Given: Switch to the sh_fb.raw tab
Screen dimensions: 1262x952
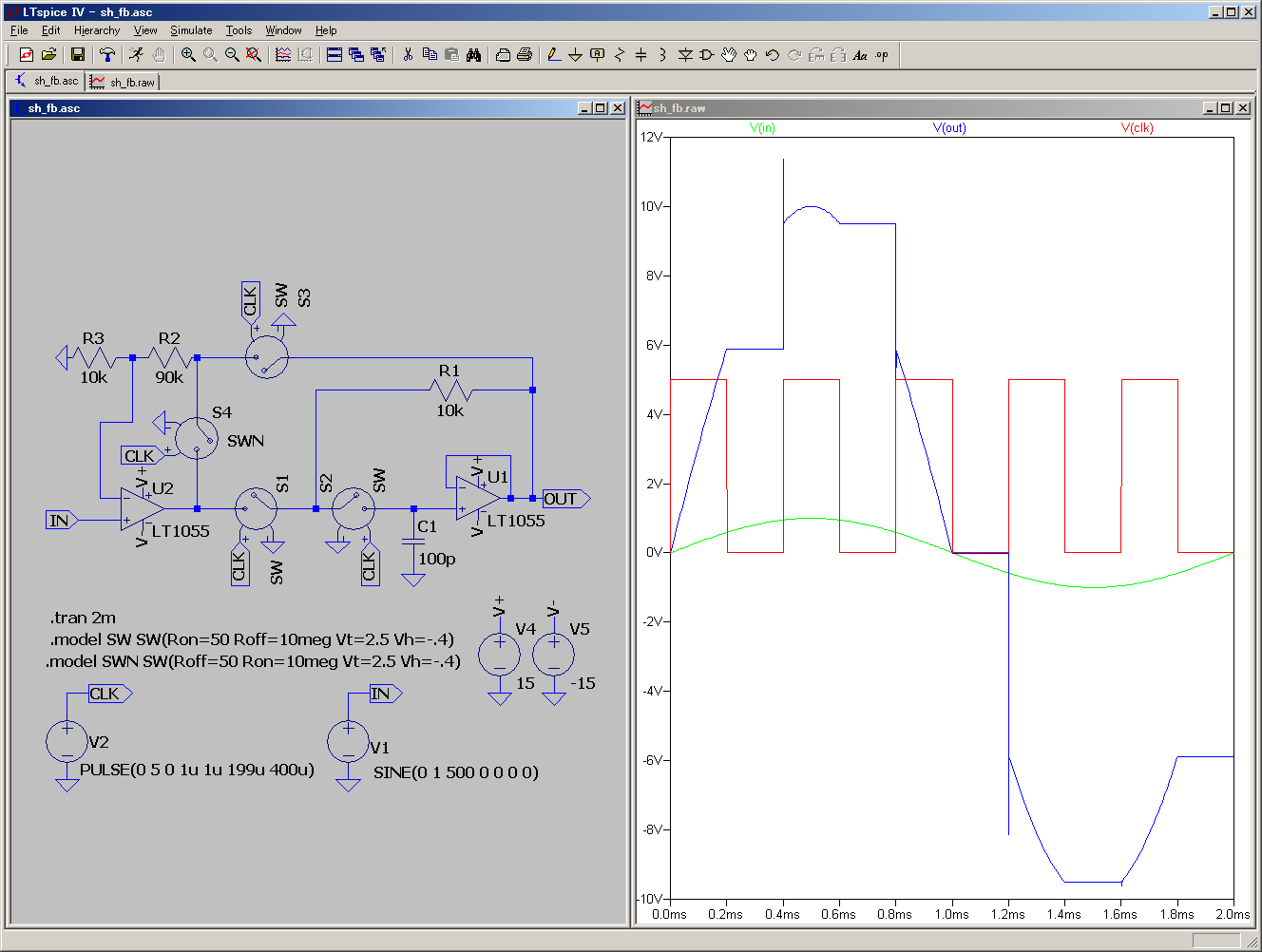Looking at the screenshot, I should (124, 83).
